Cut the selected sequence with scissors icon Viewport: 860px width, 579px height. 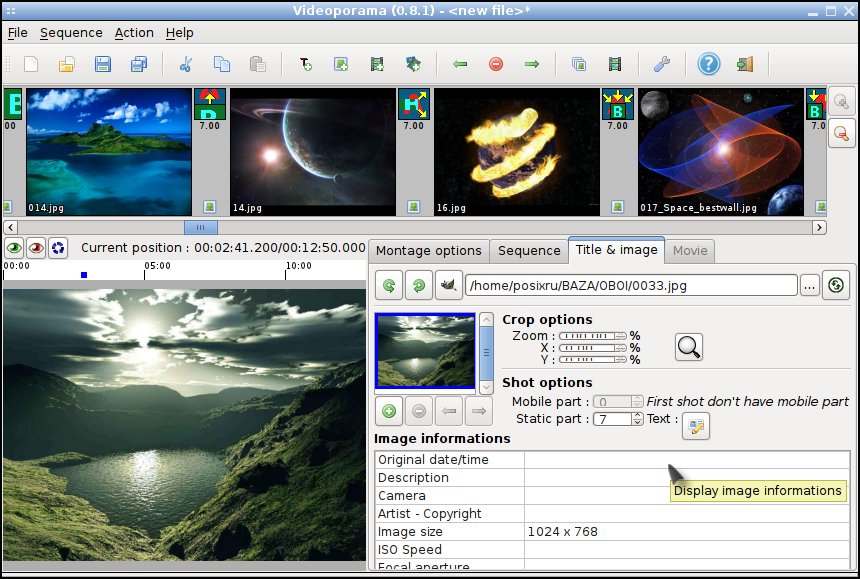coord(186,64)
